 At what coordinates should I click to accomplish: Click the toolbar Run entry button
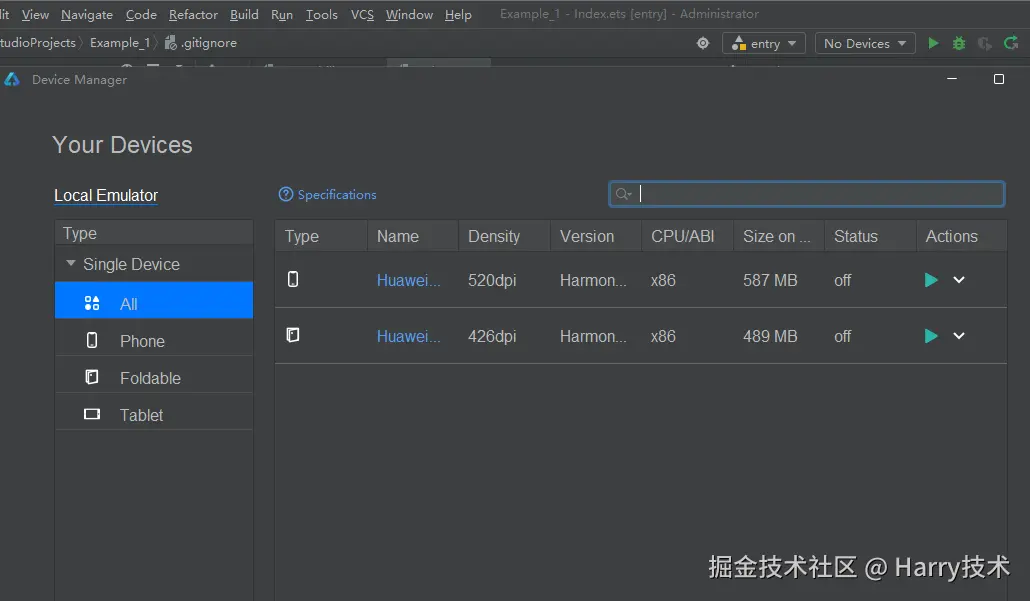[933, 43]
